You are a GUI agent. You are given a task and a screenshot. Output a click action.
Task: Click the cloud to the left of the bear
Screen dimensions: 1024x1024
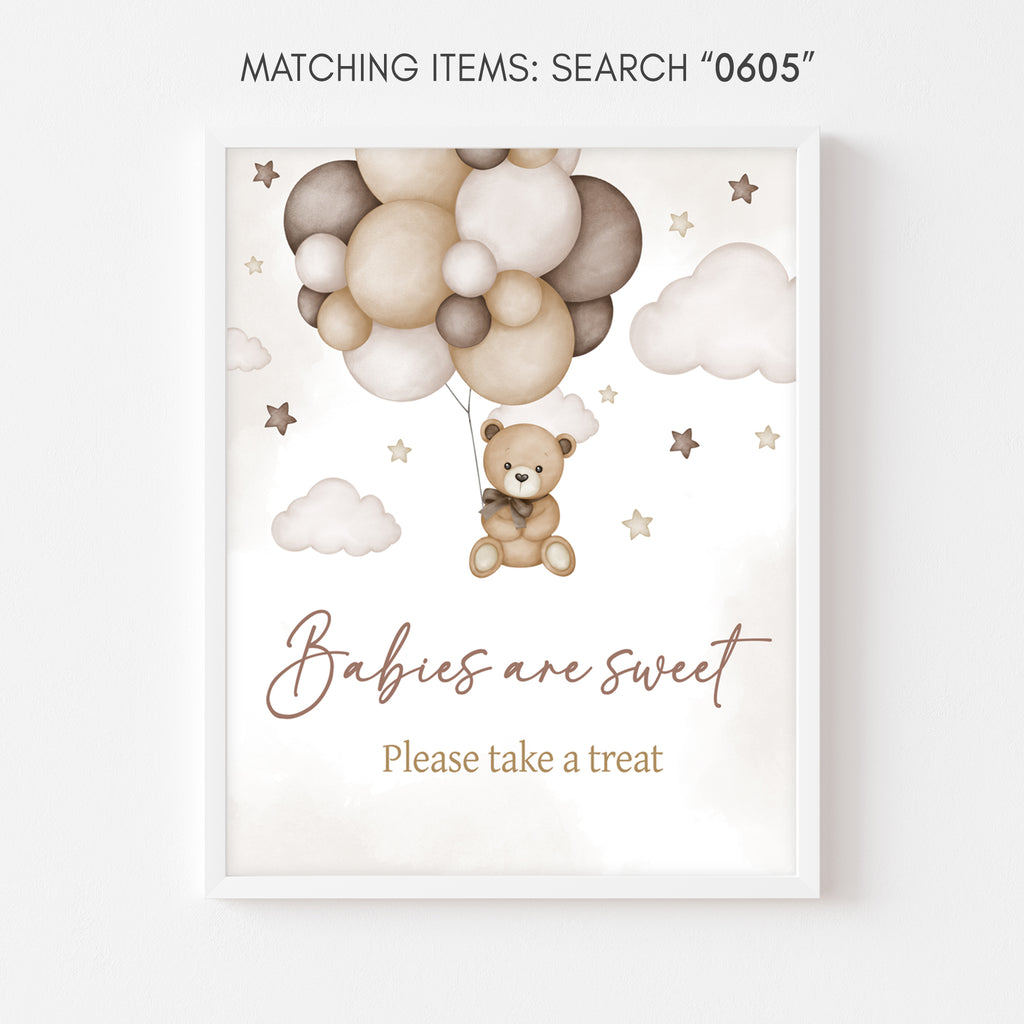tap(336, 517)
